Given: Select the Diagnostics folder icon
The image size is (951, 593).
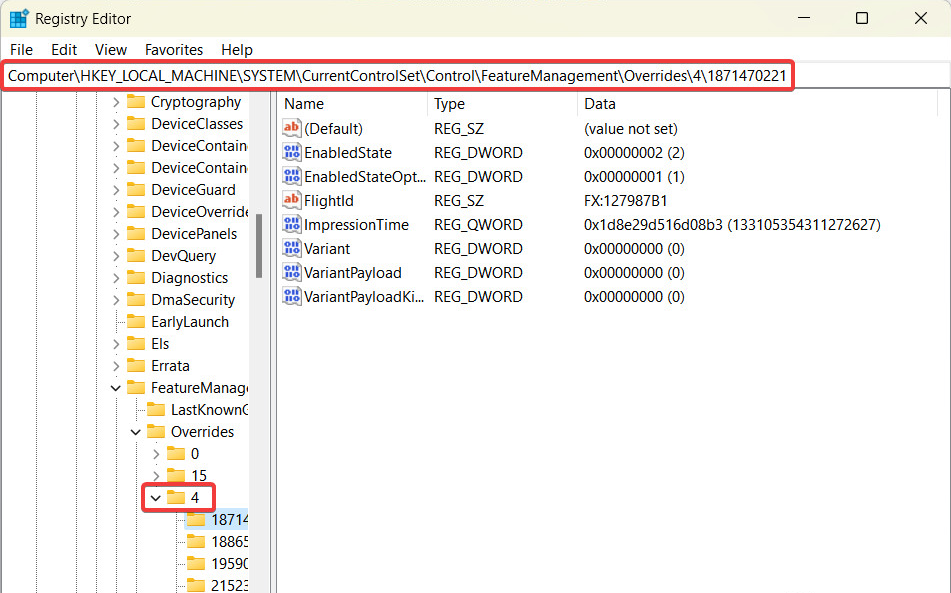Looking at the screenshot, I should 136,278.
